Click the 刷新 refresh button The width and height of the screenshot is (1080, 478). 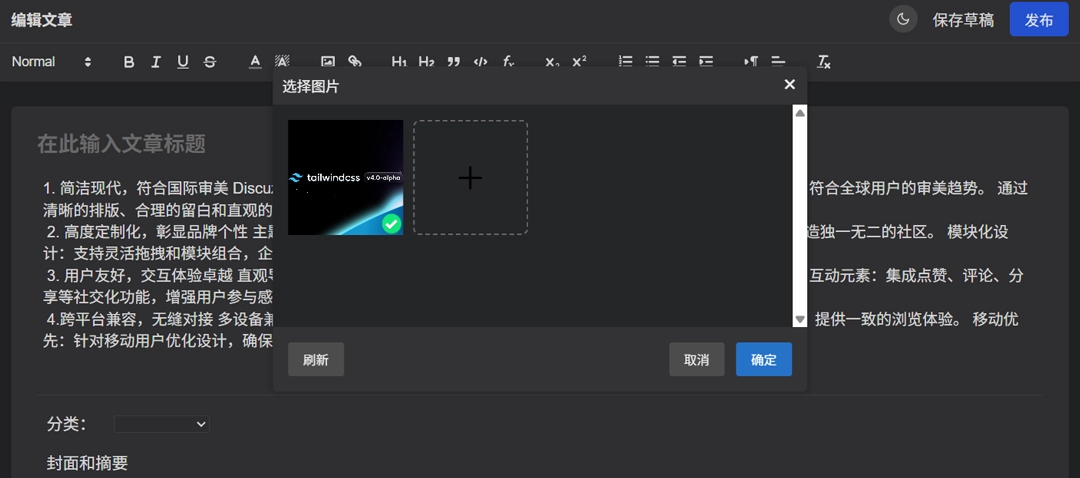(x=315, y=360)
